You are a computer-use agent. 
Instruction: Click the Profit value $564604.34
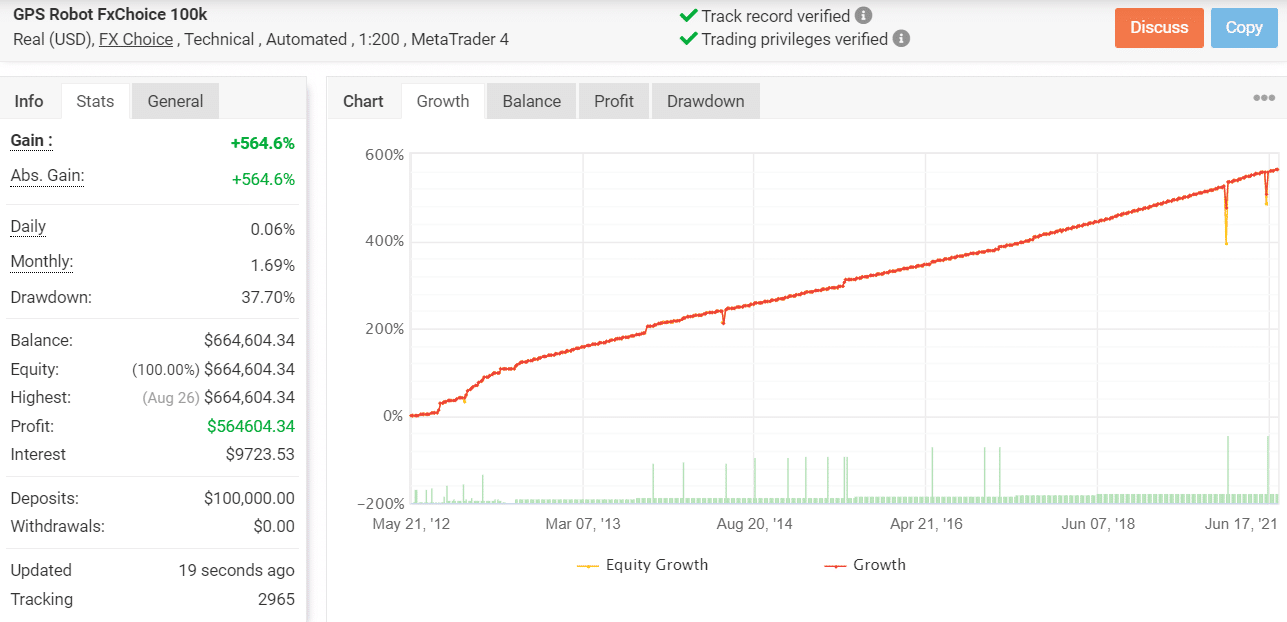pyautogui.click(x=251, y=426)
